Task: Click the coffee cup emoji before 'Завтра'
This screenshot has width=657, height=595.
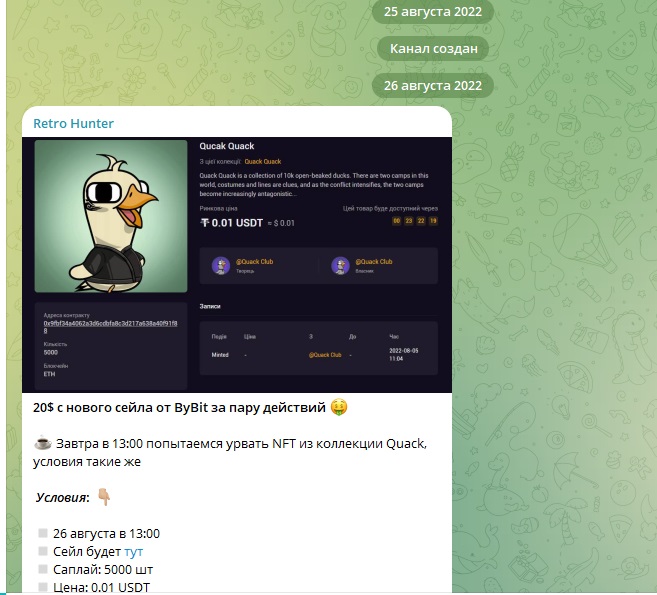Action: click(43, 443)
